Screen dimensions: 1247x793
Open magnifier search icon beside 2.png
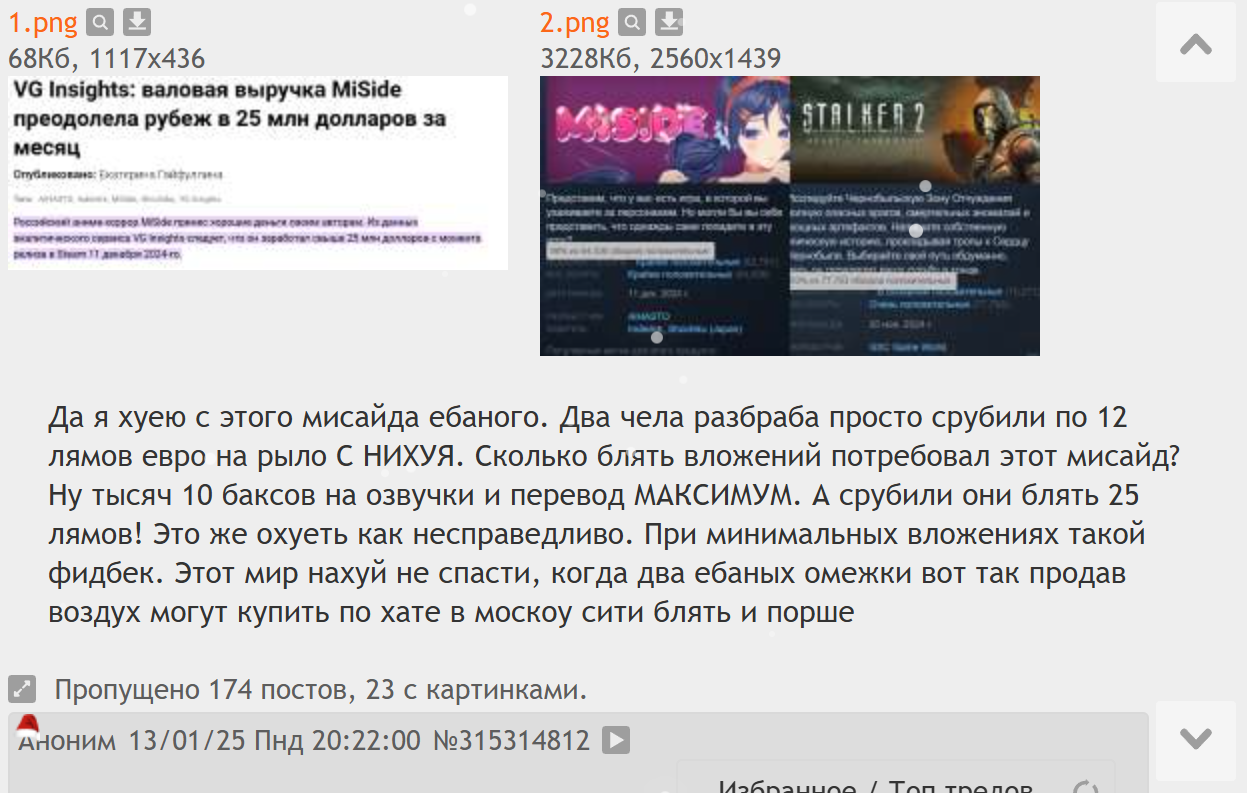pyautogui.click(x=632, y=22)
